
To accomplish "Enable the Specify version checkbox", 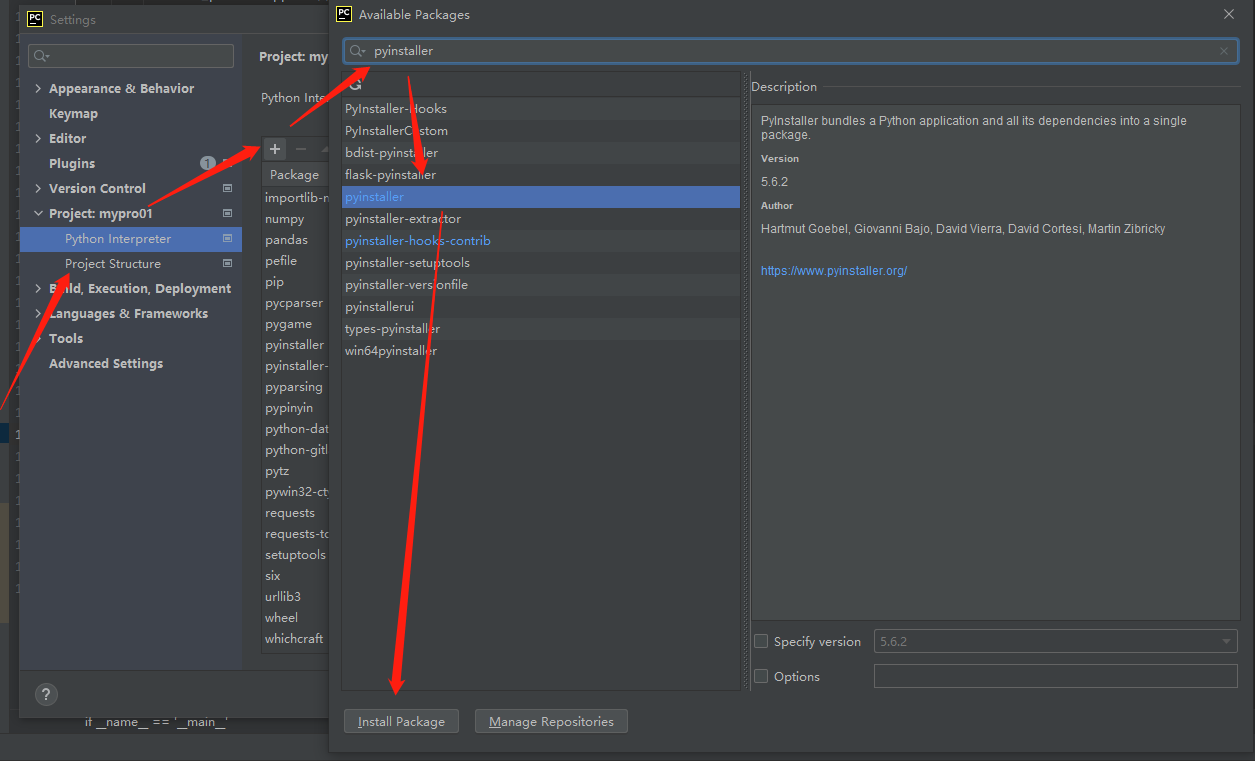I will (761, 641).
